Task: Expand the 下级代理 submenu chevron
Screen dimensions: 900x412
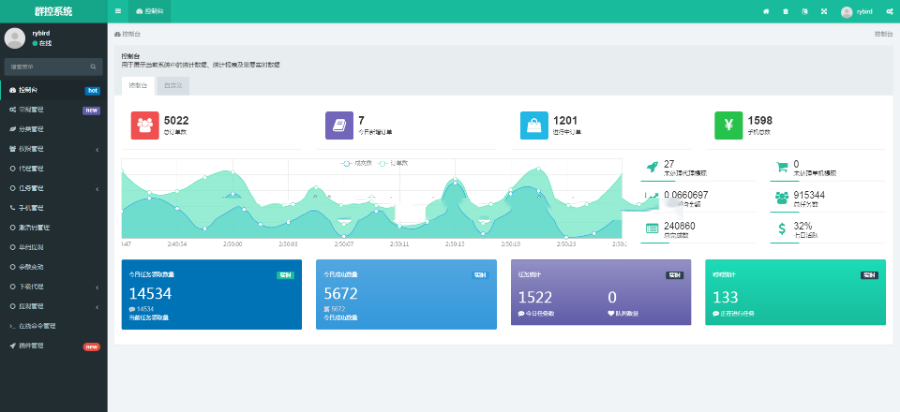Action: pos(97,287)
